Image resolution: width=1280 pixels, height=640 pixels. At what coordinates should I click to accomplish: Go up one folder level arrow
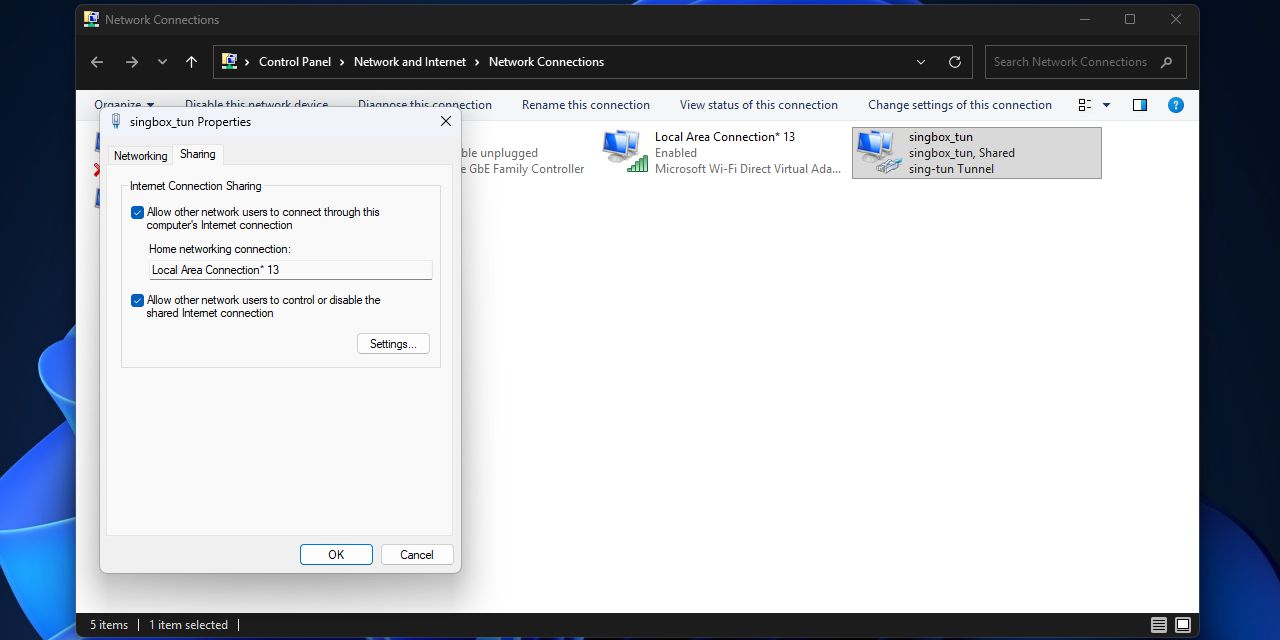191,62
